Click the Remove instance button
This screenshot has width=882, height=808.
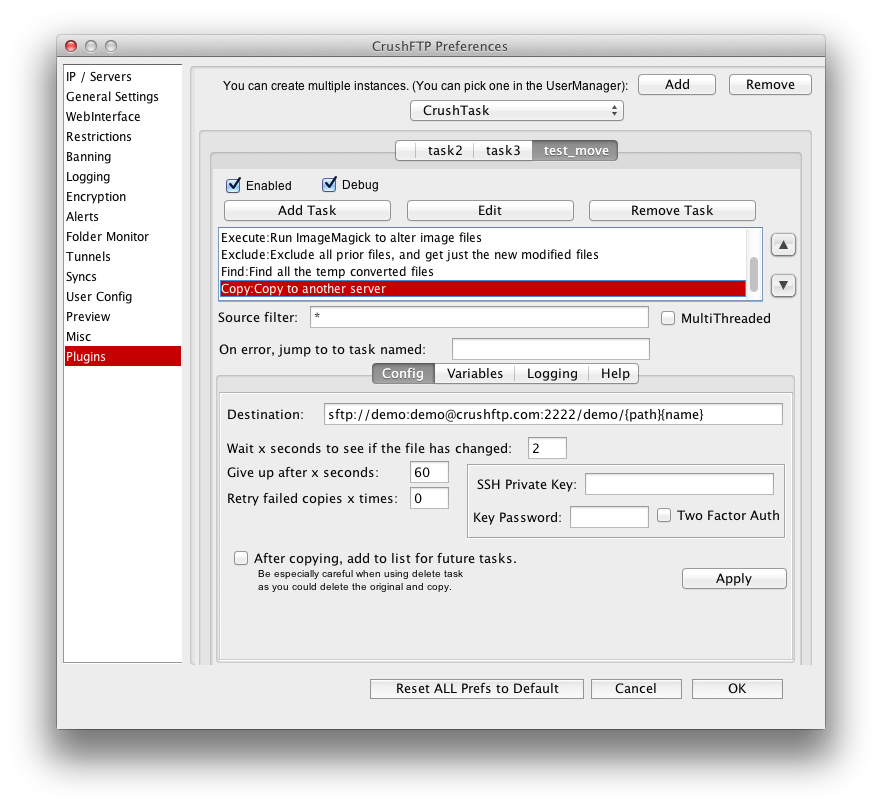[770, 84]
